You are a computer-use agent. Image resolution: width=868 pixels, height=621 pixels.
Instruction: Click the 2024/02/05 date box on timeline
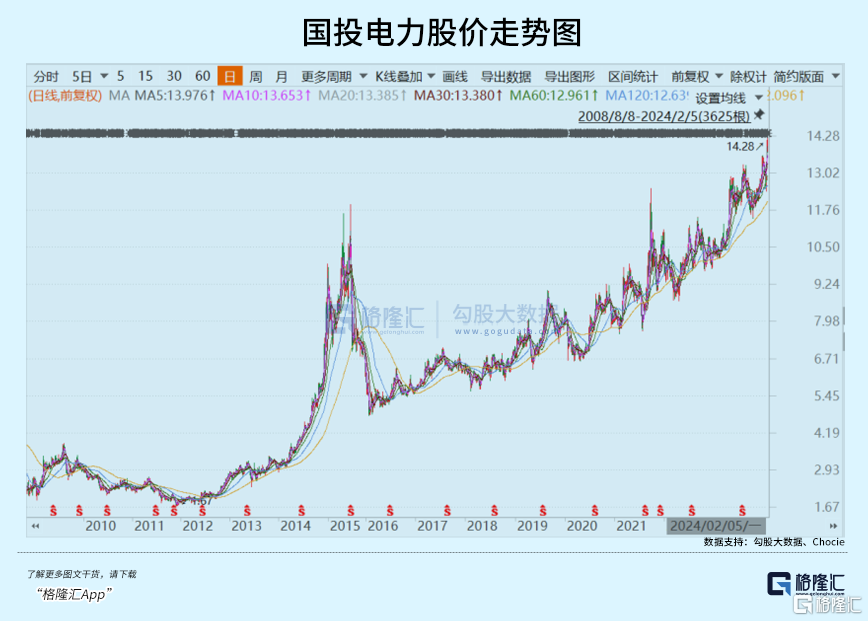click(716, 526)
